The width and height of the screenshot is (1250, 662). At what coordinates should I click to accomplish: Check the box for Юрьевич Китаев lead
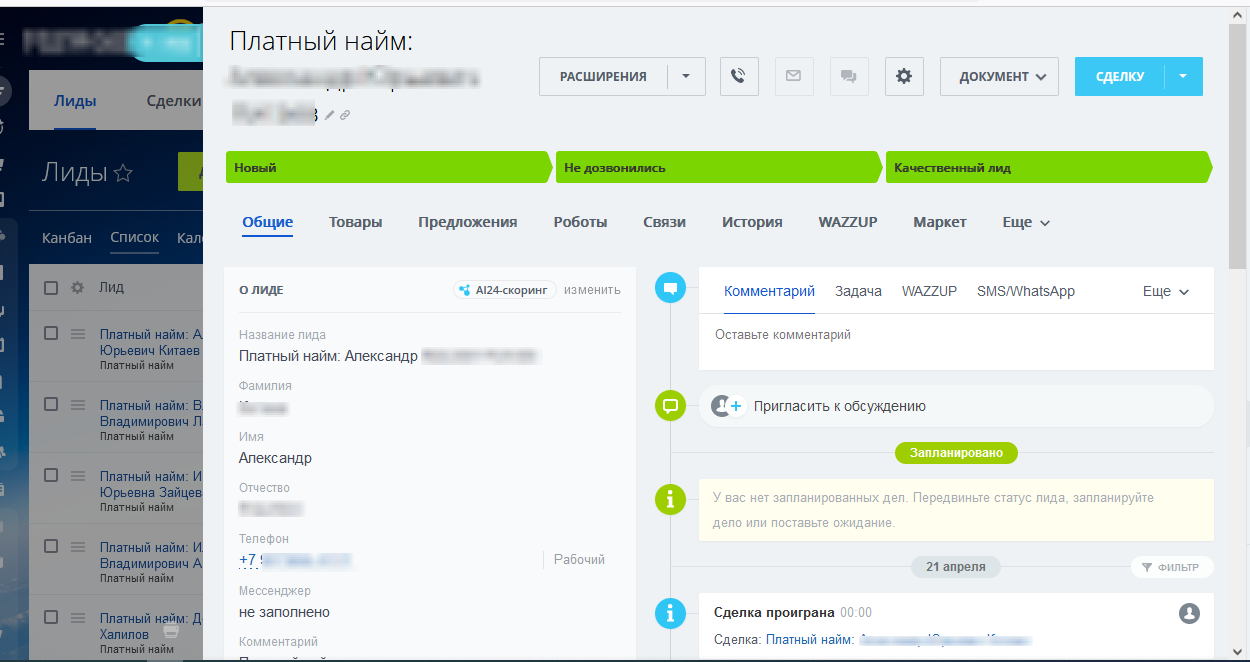(x=51, y=334)
